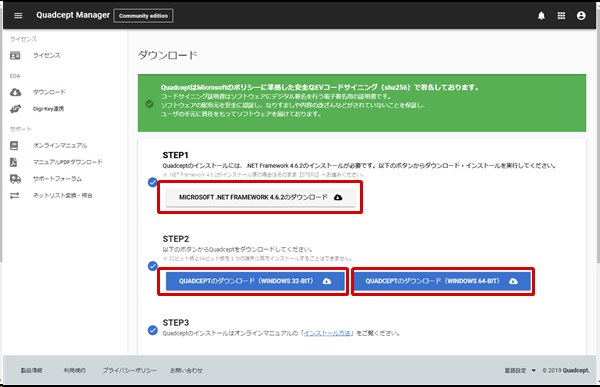Download Quadcept for Windows 32-bit
Viewport: 600px width, 387px height.
(255, 281)
